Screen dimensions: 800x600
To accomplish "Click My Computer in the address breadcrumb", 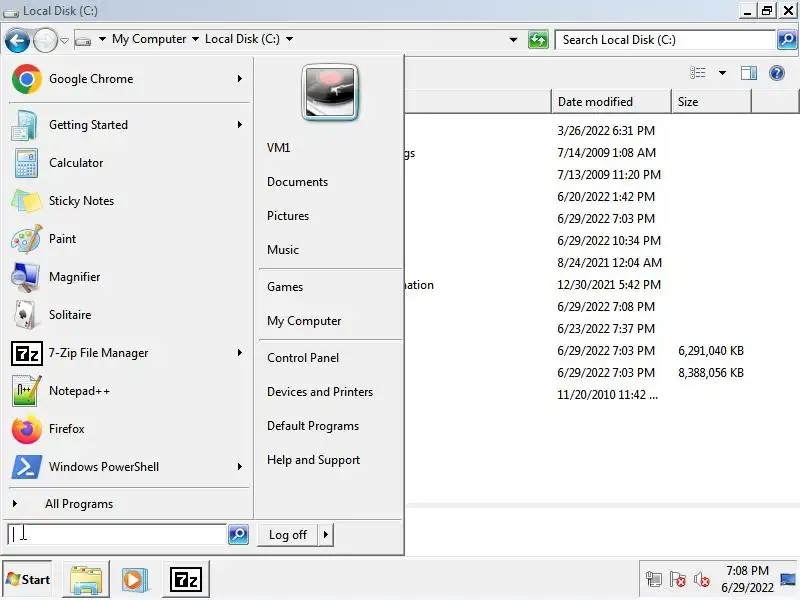I will coord(149,39).
